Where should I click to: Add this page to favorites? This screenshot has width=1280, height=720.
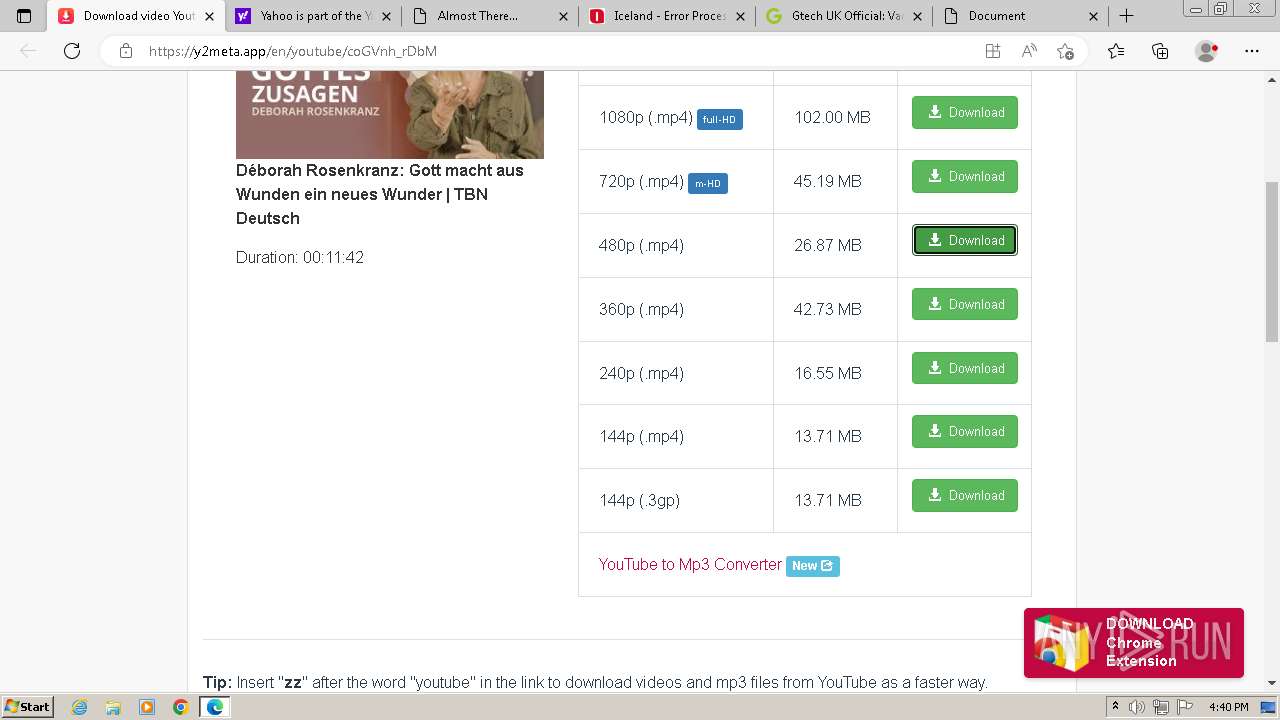pos(1065,51)
